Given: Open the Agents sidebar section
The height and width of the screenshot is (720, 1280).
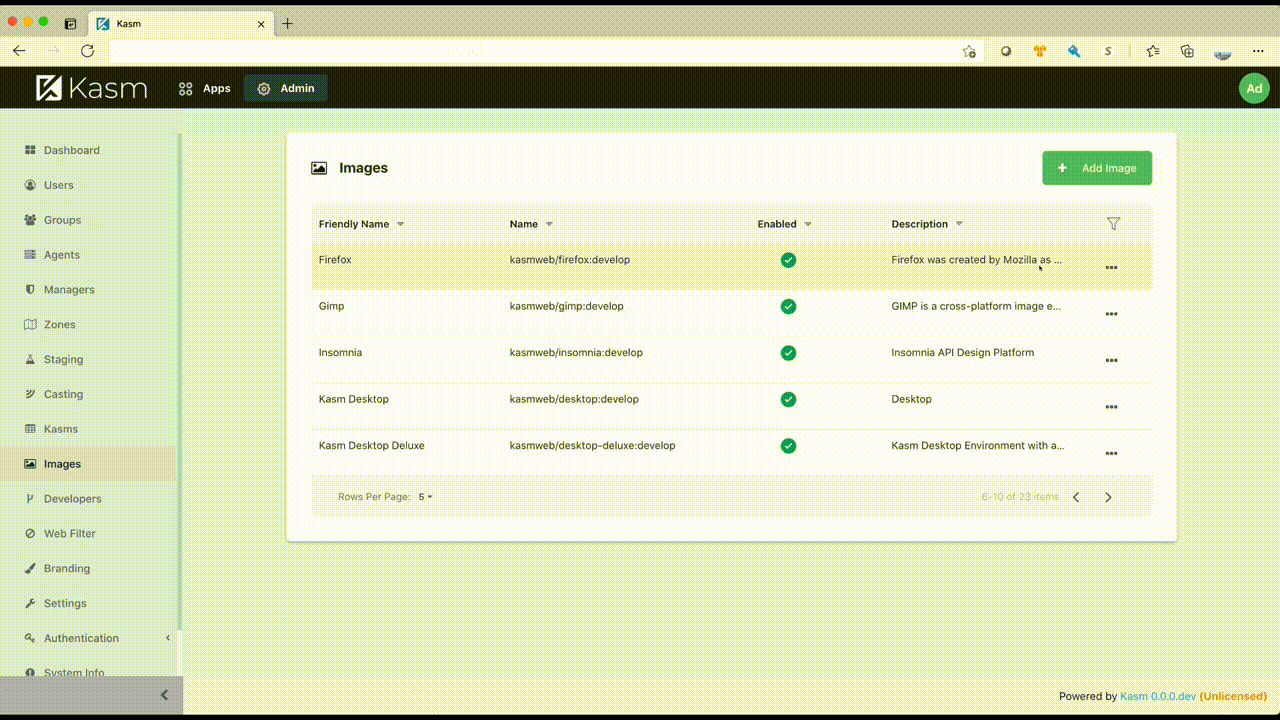Looking at the screenshot, I should [61, 255].
